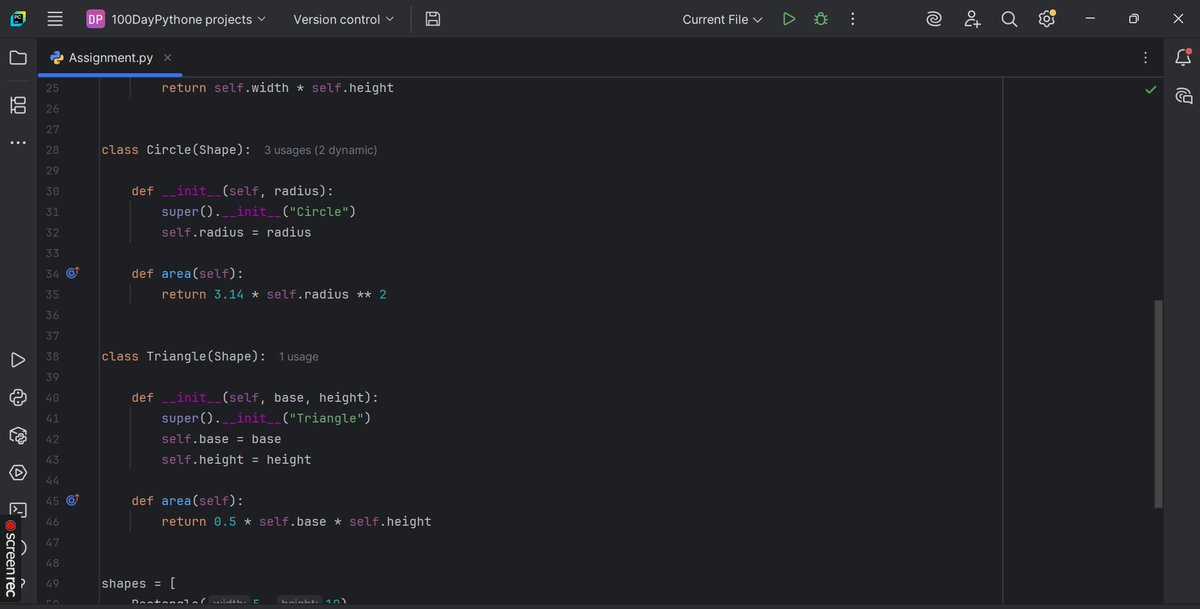Open the Project tool window folder icon
The height and width of the screenshot is (609, 1200).
coord(18,58)
